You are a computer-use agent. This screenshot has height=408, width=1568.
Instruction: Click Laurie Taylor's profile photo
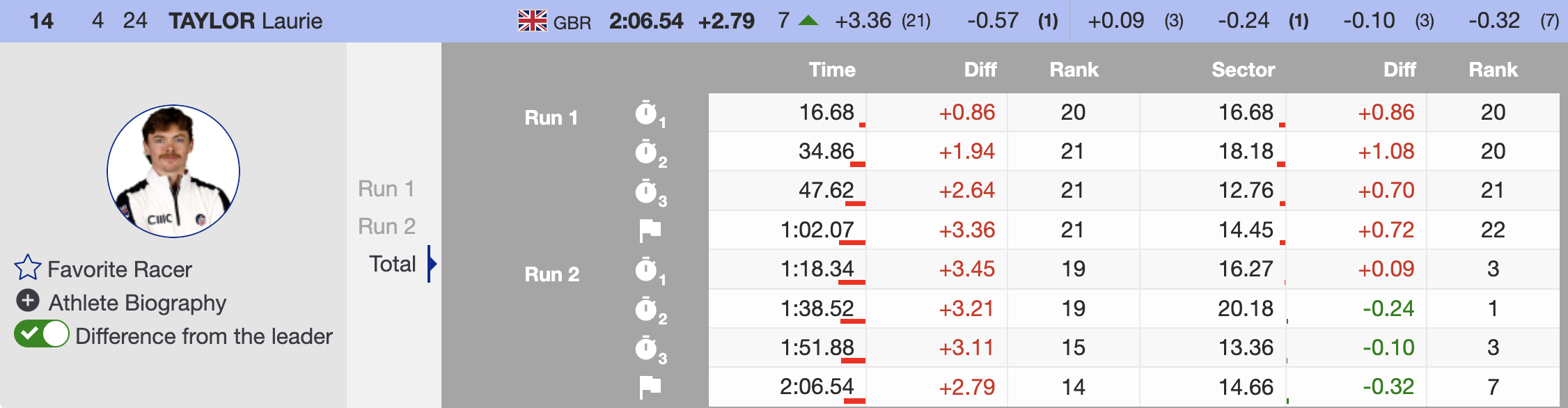tap(173, 171)
